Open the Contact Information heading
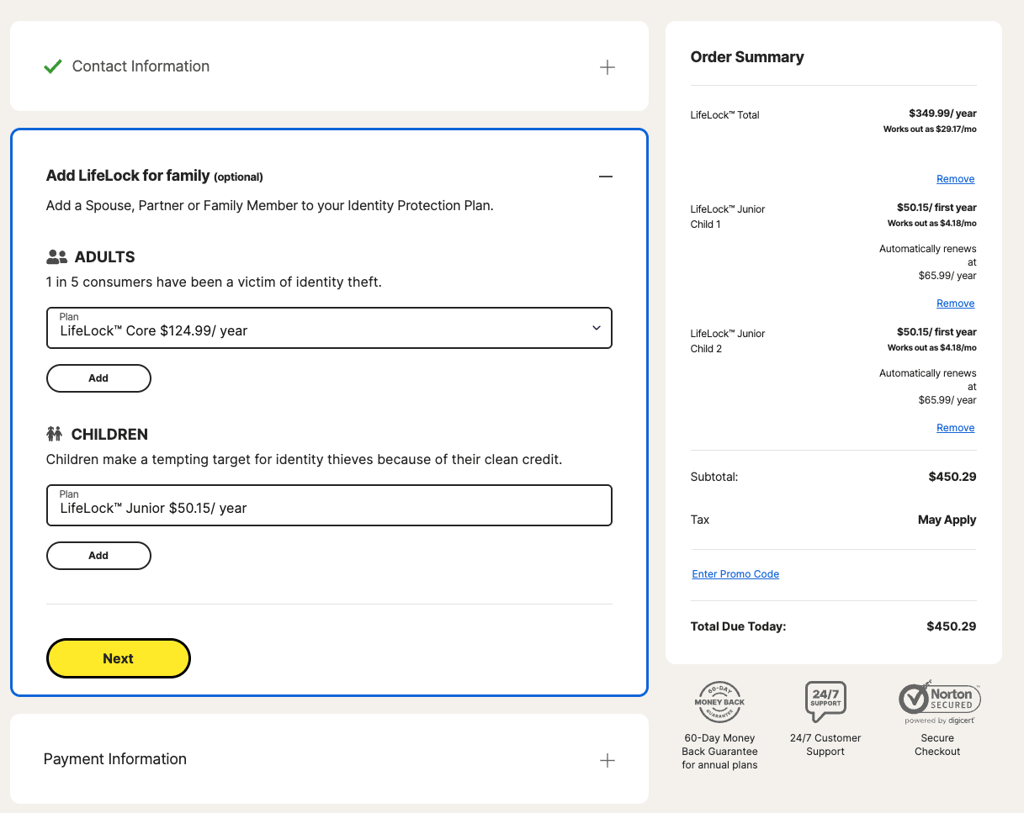Screen dimensions: 1024x813 [140, 66]
